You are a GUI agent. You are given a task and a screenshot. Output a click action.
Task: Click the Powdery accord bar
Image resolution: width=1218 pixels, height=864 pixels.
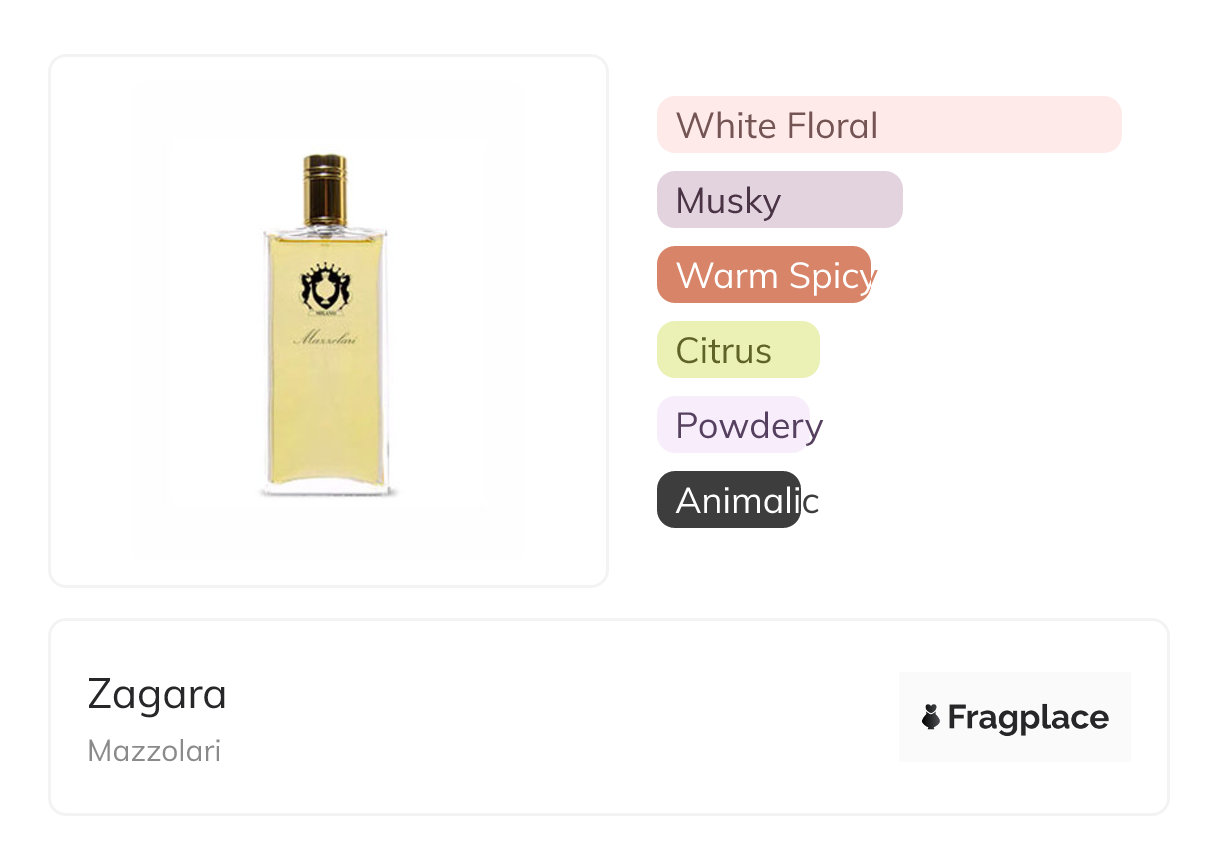733,425
